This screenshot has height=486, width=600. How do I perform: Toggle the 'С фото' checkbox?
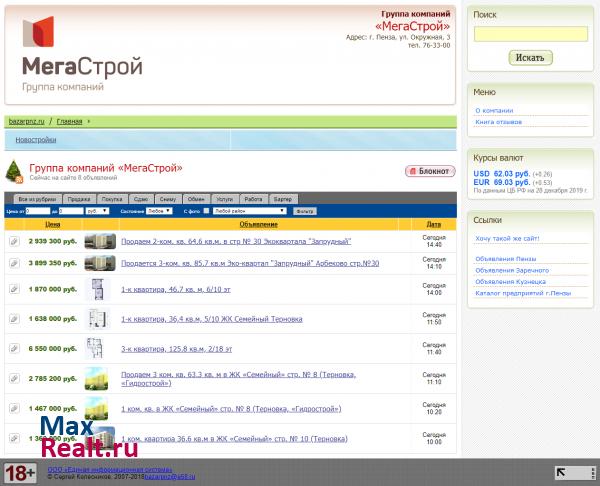pos(206,211)
